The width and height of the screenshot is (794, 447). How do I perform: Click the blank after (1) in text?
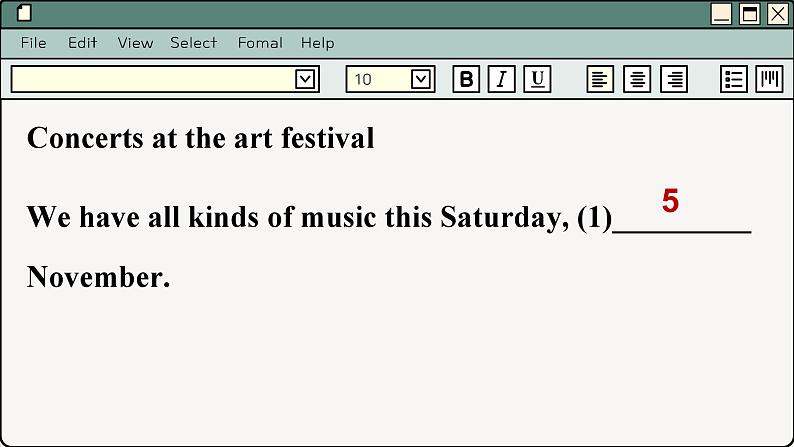(682, 223)
